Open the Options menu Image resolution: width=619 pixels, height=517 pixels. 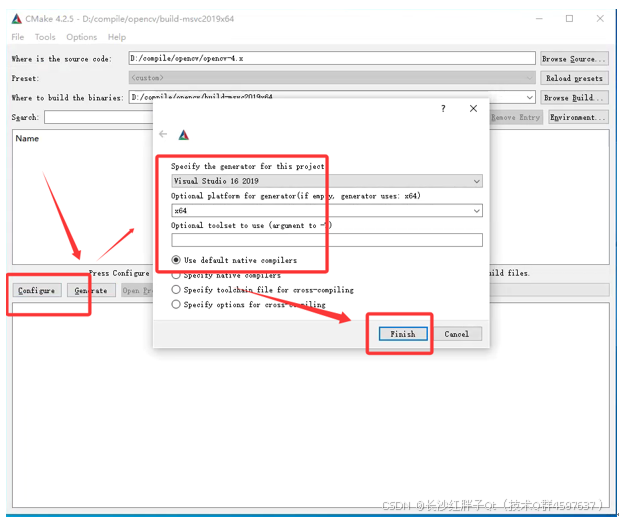click(x=82, y=37)
